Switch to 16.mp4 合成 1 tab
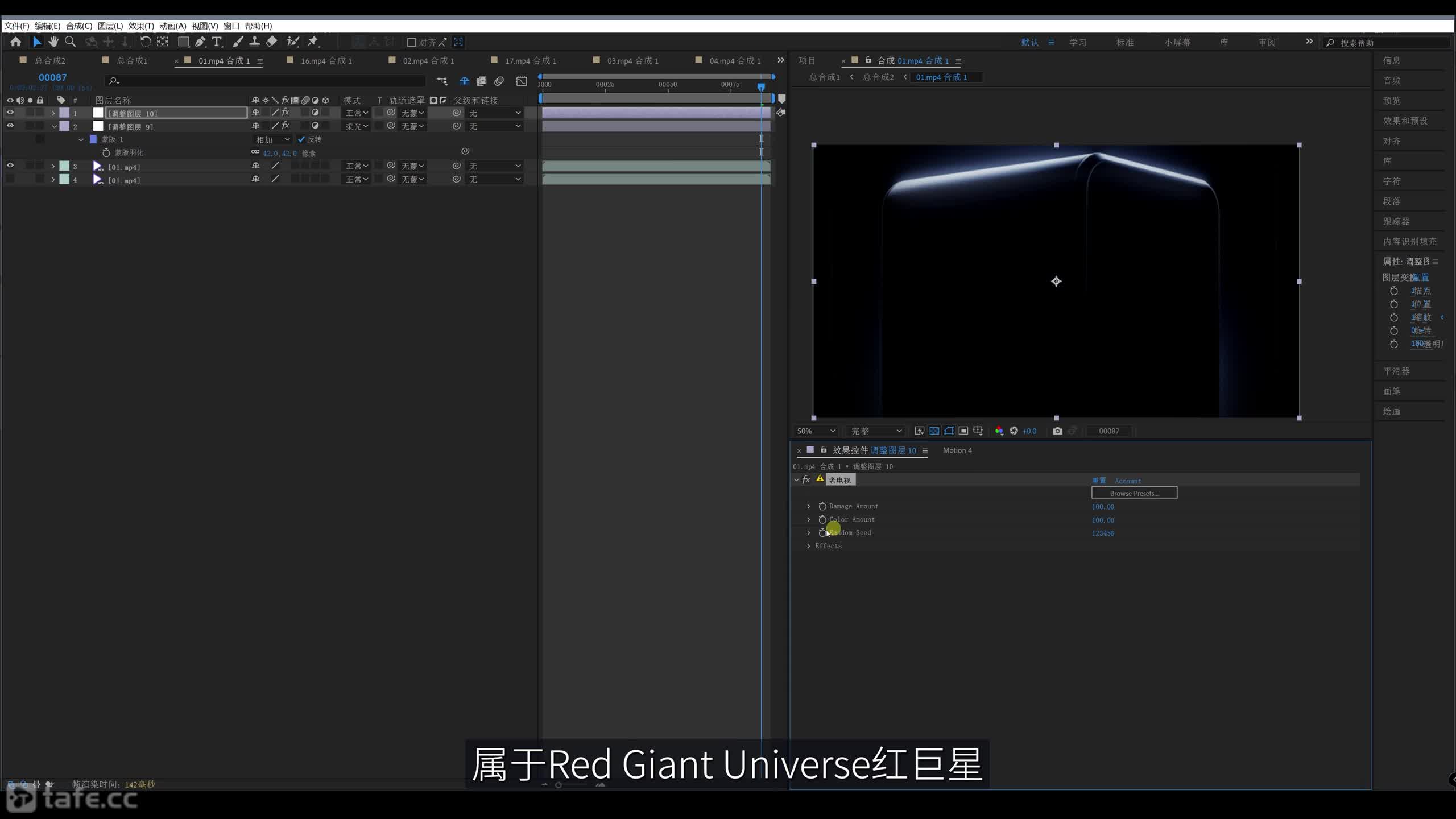 coord(326,60)
